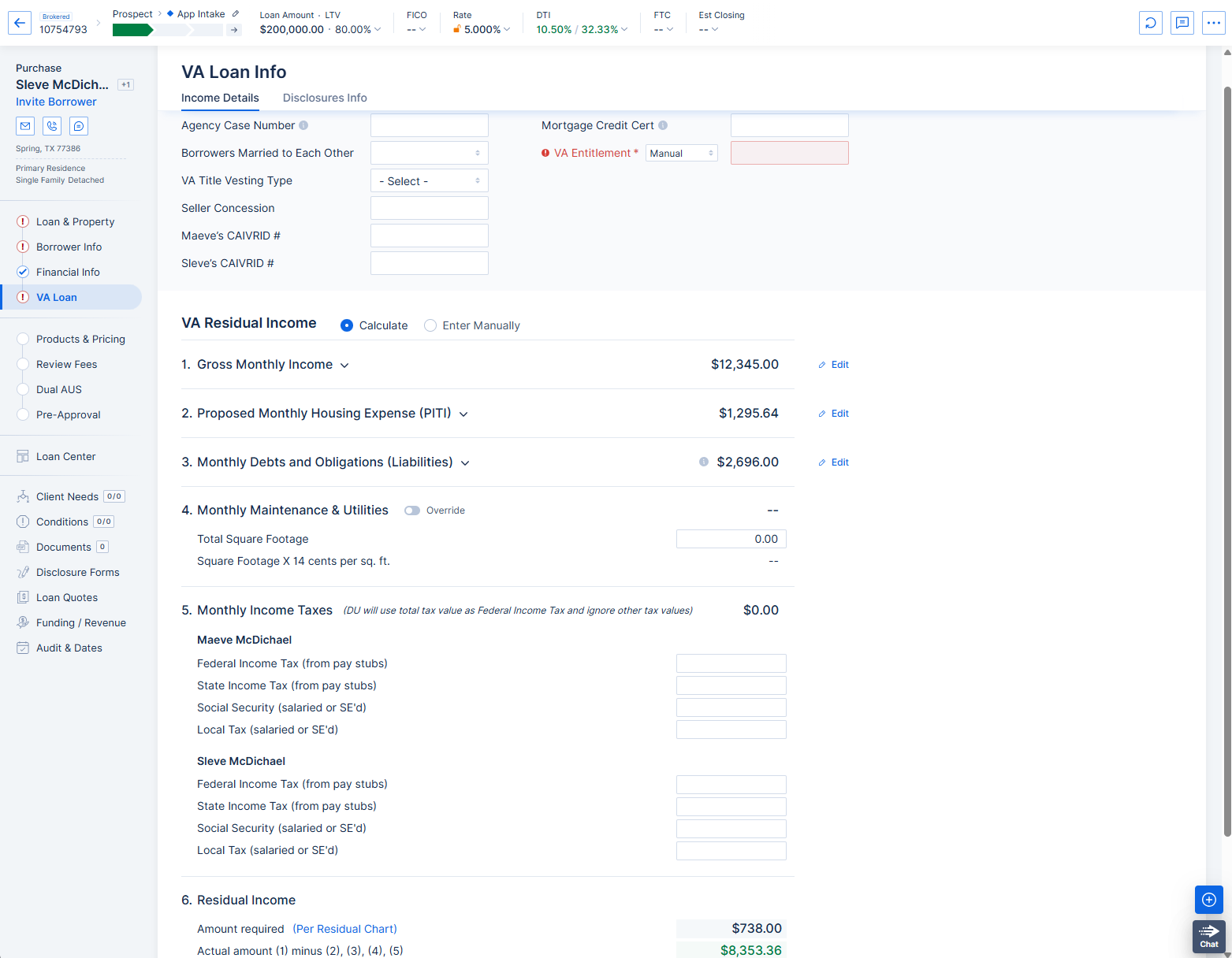The height and width of the screenshot is (958, 1232).
Task: Click the vertical page scrollbar
Action: tap(1226, 461)
